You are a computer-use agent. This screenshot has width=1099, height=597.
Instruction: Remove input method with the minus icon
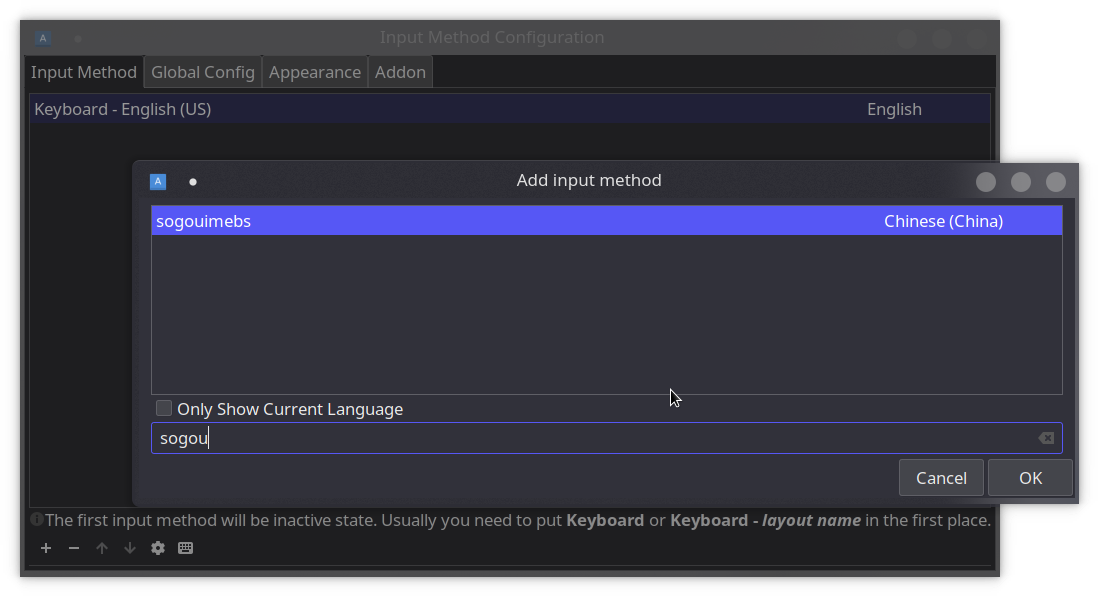(x=74, y=548)
